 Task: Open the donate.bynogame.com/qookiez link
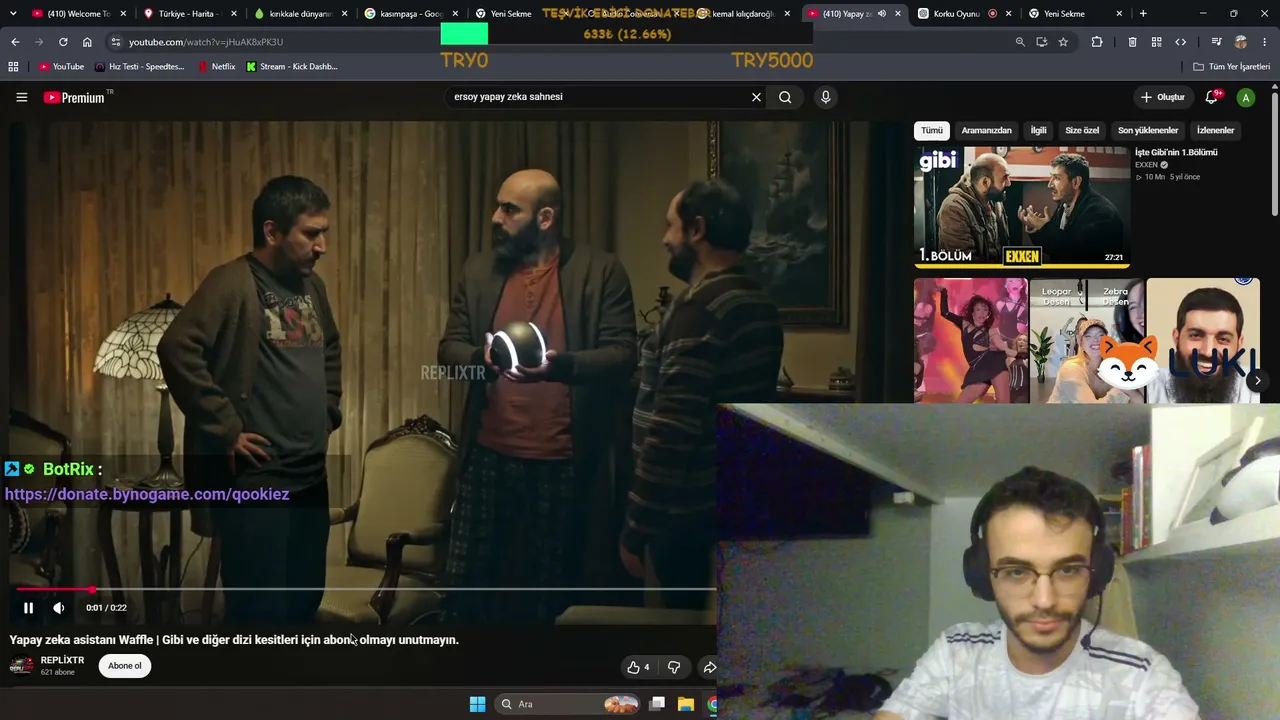pos(147,494)
